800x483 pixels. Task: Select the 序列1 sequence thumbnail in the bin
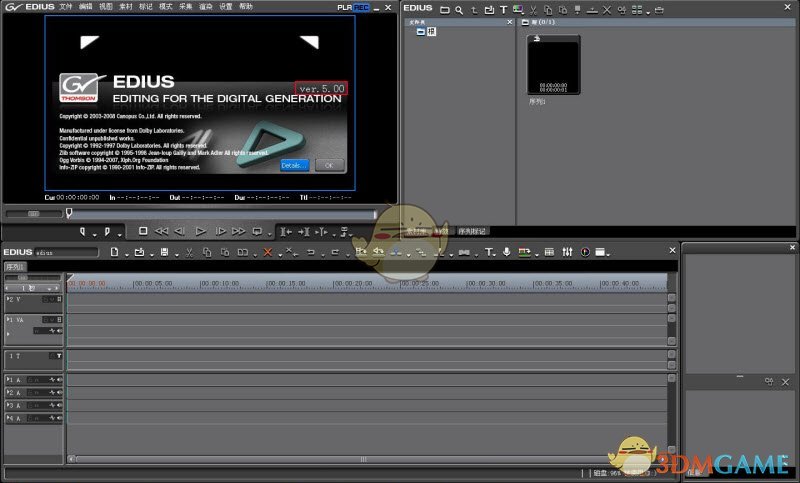554,64
